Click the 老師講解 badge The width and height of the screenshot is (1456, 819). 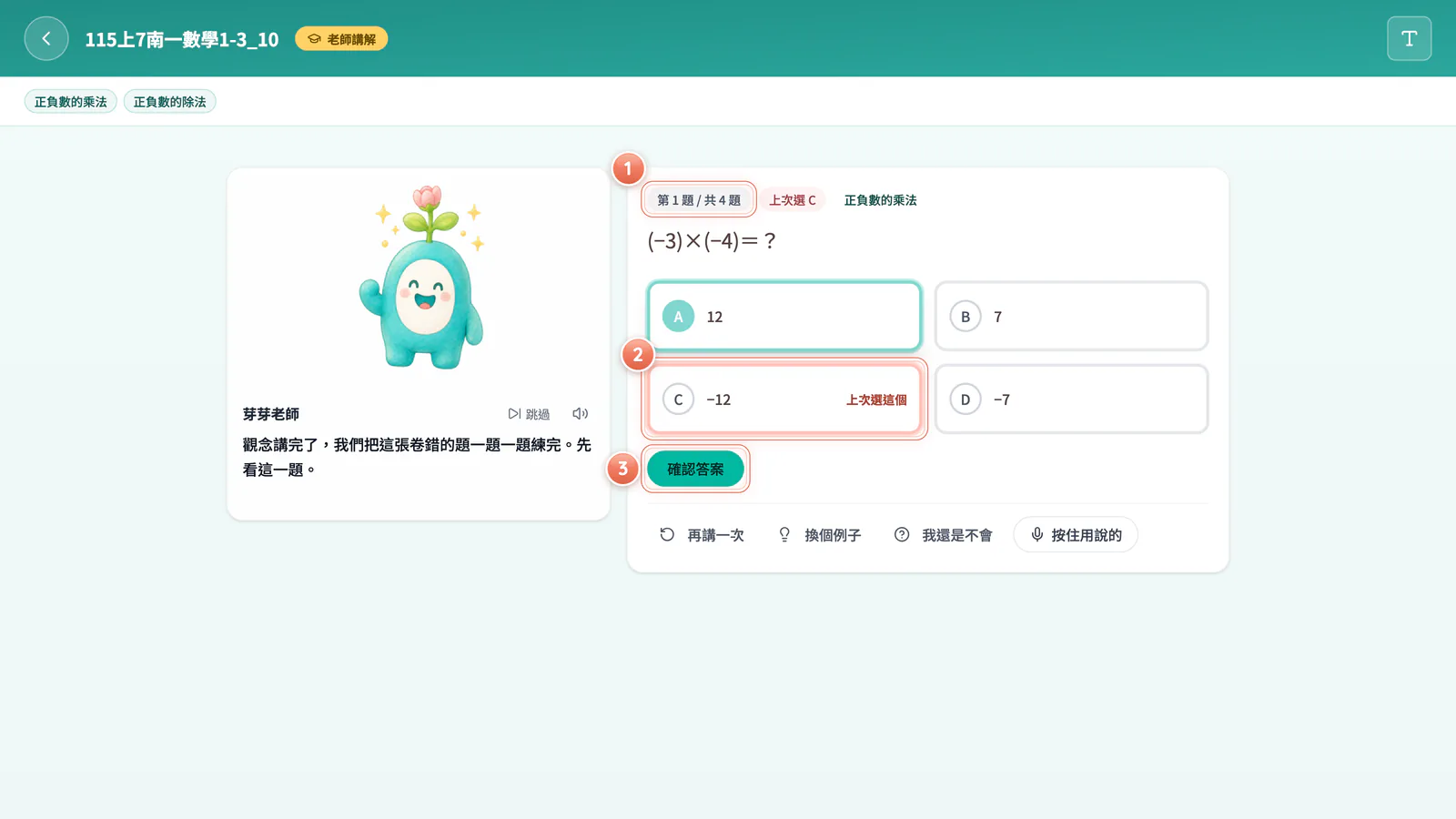coord(341,39)
